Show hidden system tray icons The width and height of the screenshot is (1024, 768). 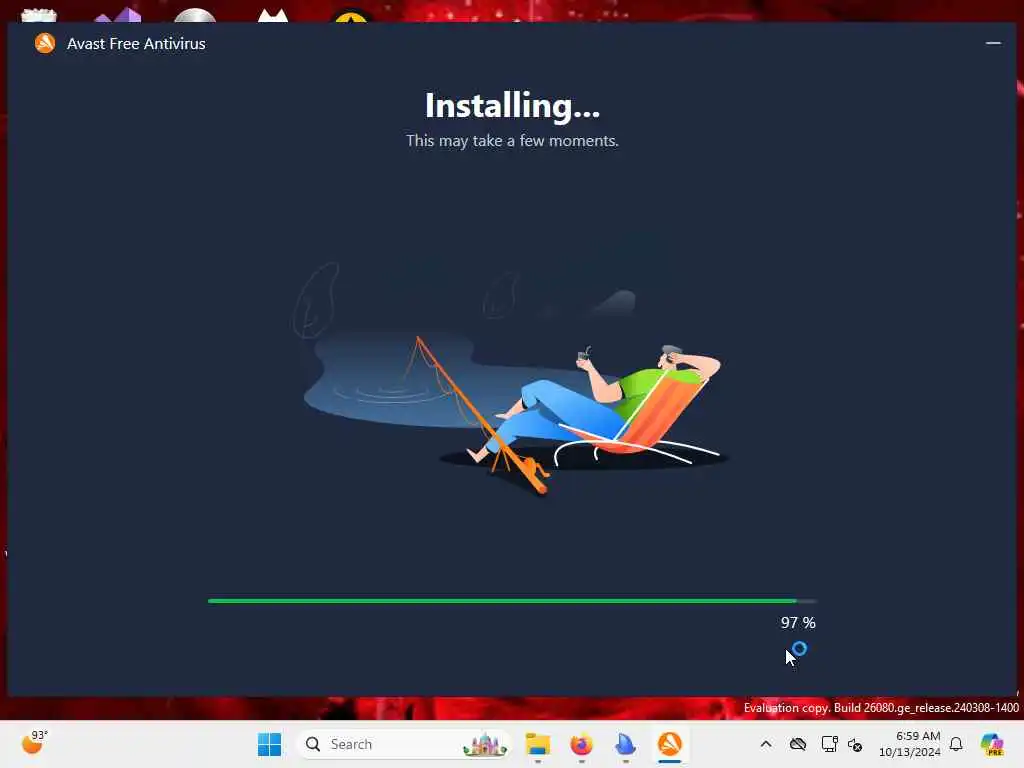coord(765,744)
